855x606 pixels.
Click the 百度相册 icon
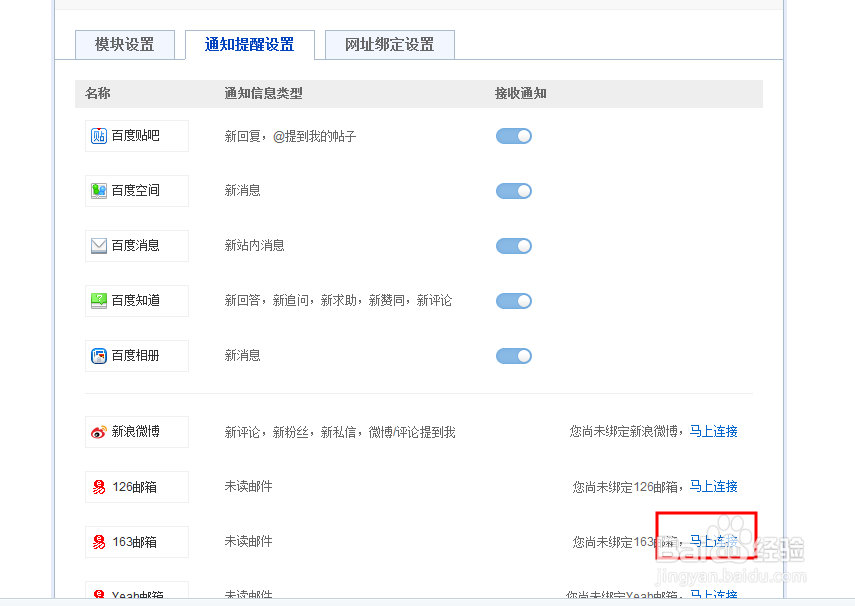[x=99, y=356]
